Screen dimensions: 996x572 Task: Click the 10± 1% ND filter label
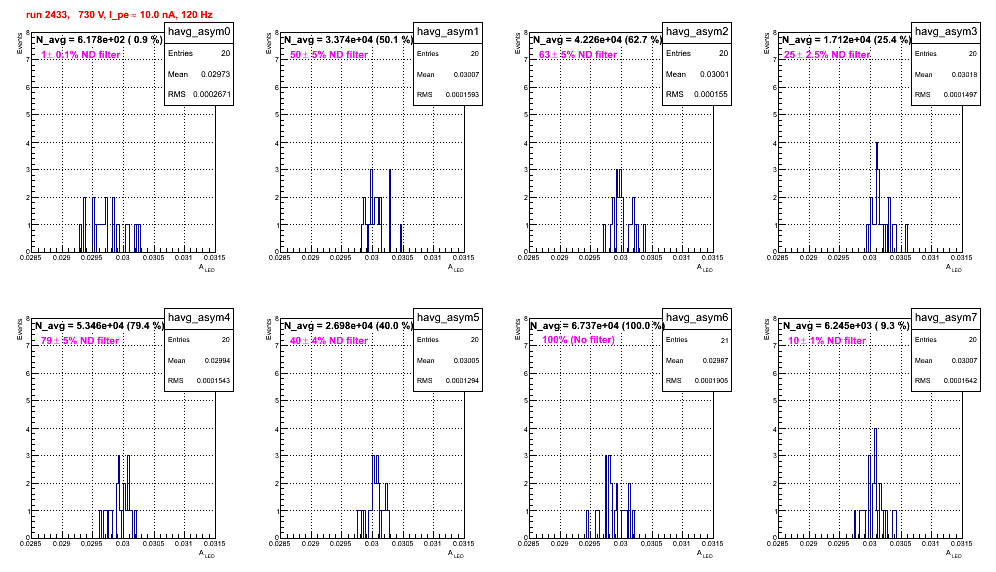pyautogui.click(x=827, y=341)
